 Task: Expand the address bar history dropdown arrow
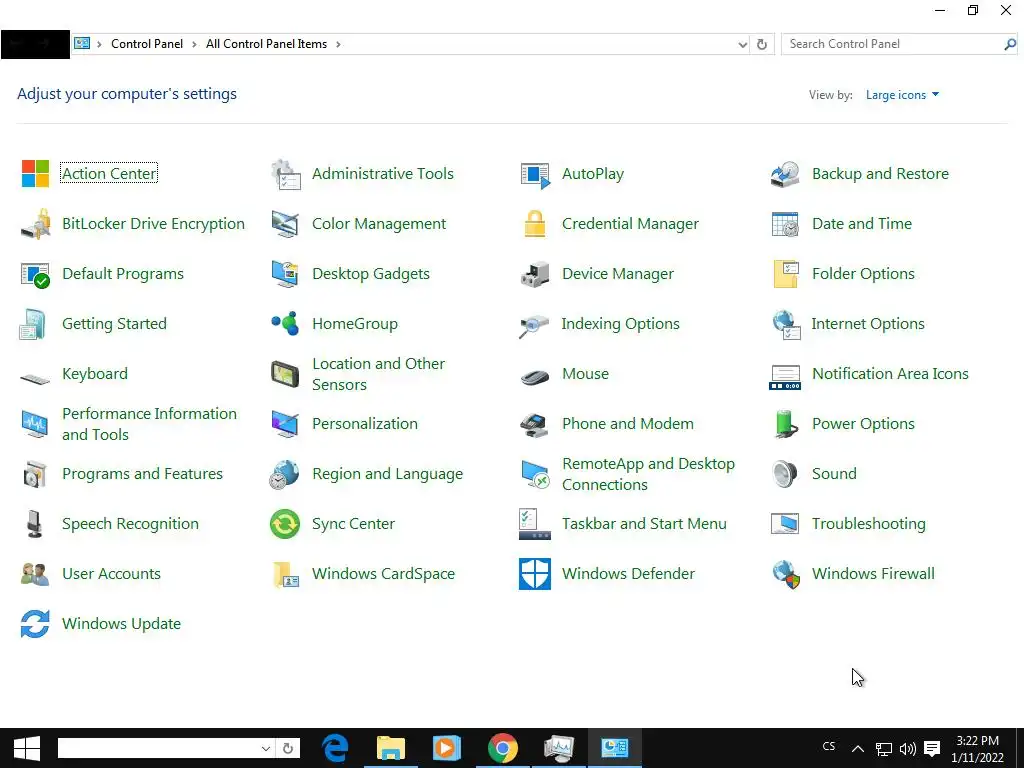743,44
